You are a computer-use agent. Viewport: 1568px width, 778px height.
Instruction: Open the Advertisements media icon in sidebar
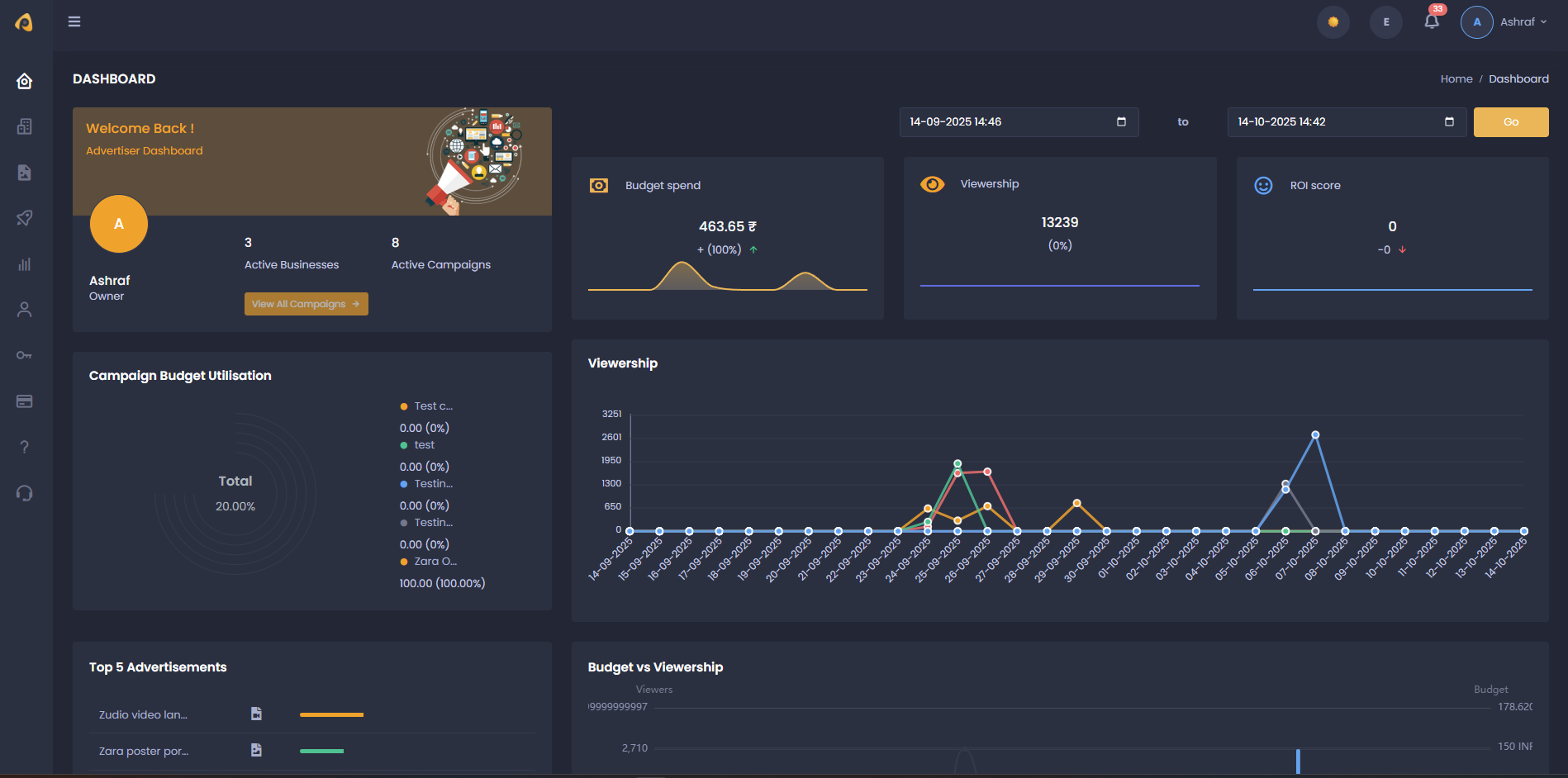point(24,173)
